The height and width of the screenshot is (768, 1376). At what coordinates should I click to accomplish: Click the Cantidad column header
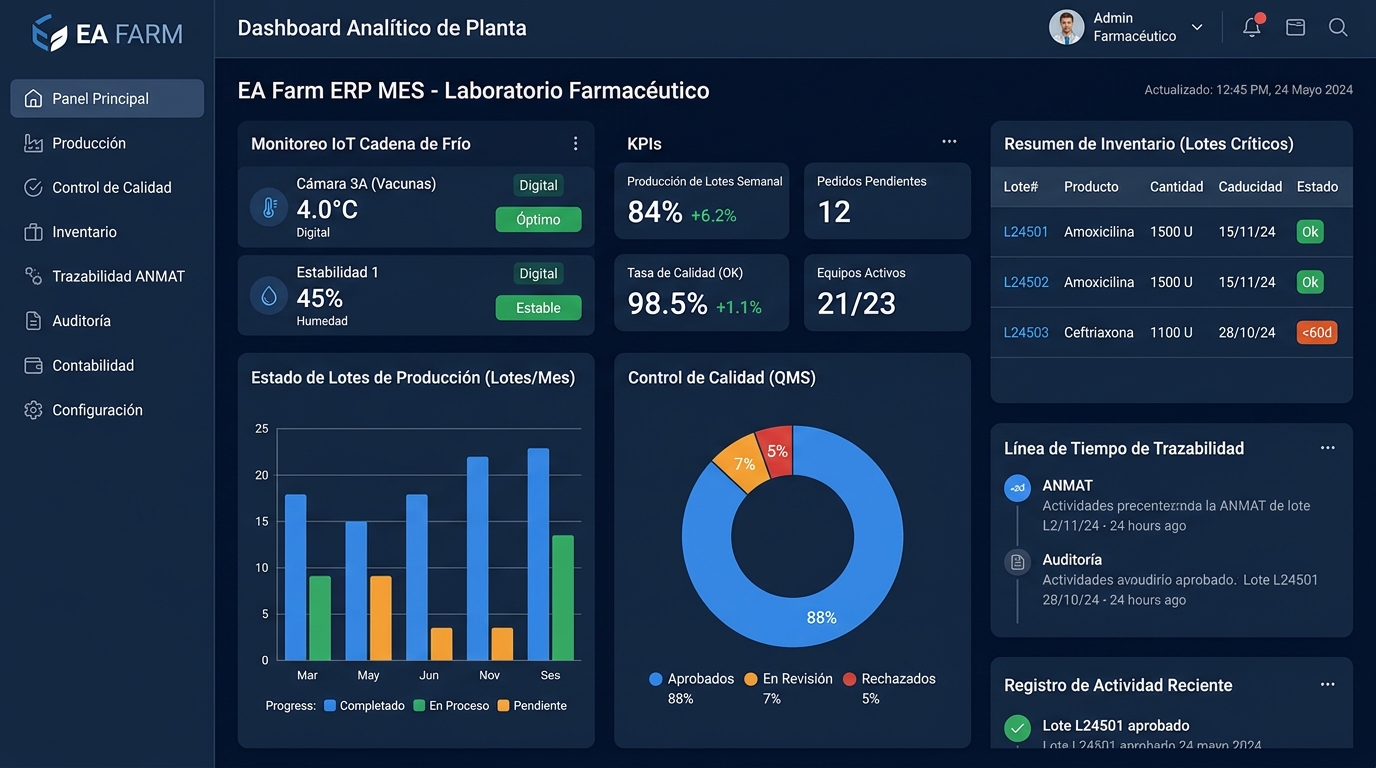1176,187
